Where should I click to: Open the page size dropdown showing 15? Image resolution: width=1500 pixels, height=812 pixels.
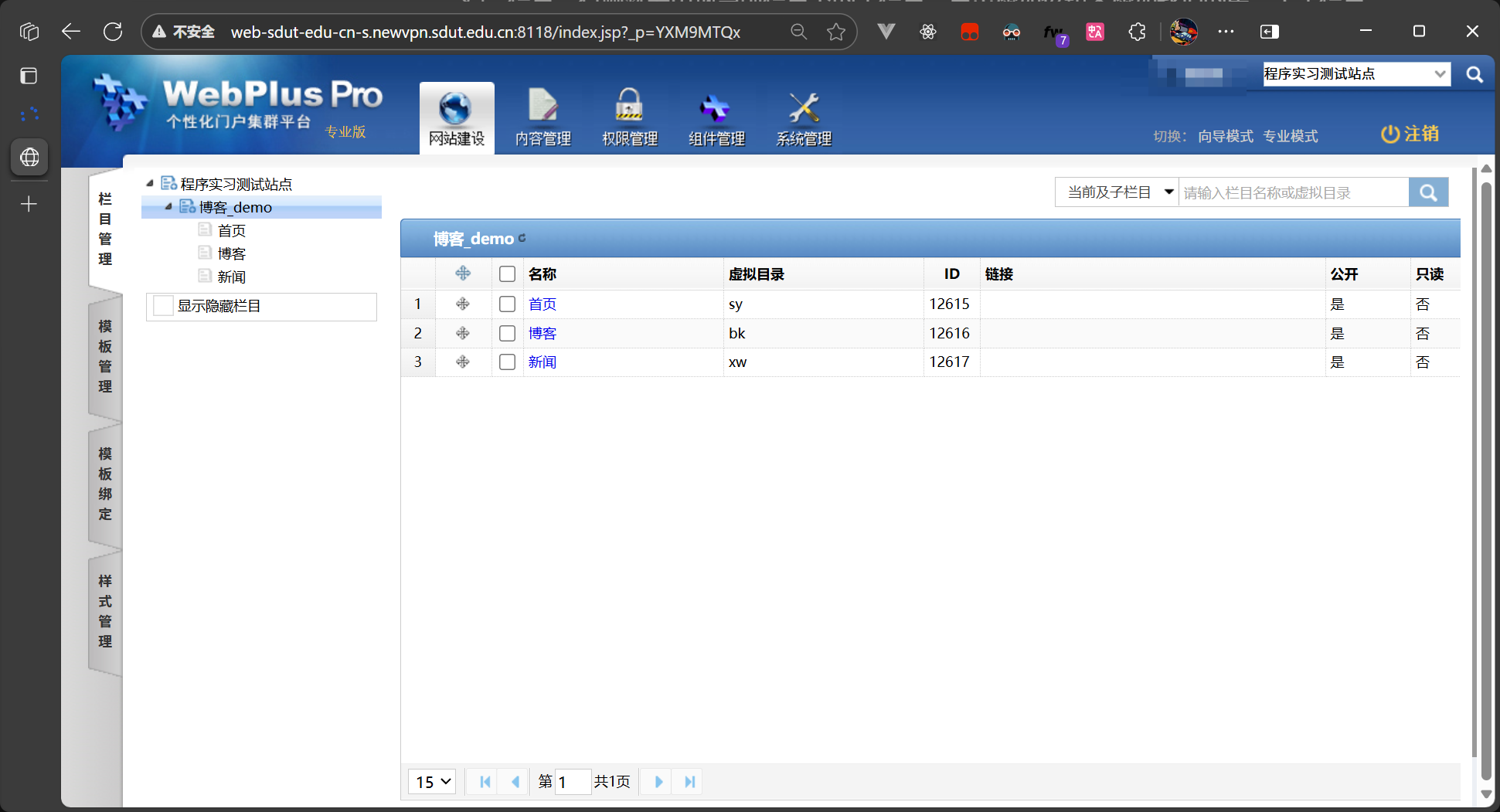click(431, 781)
